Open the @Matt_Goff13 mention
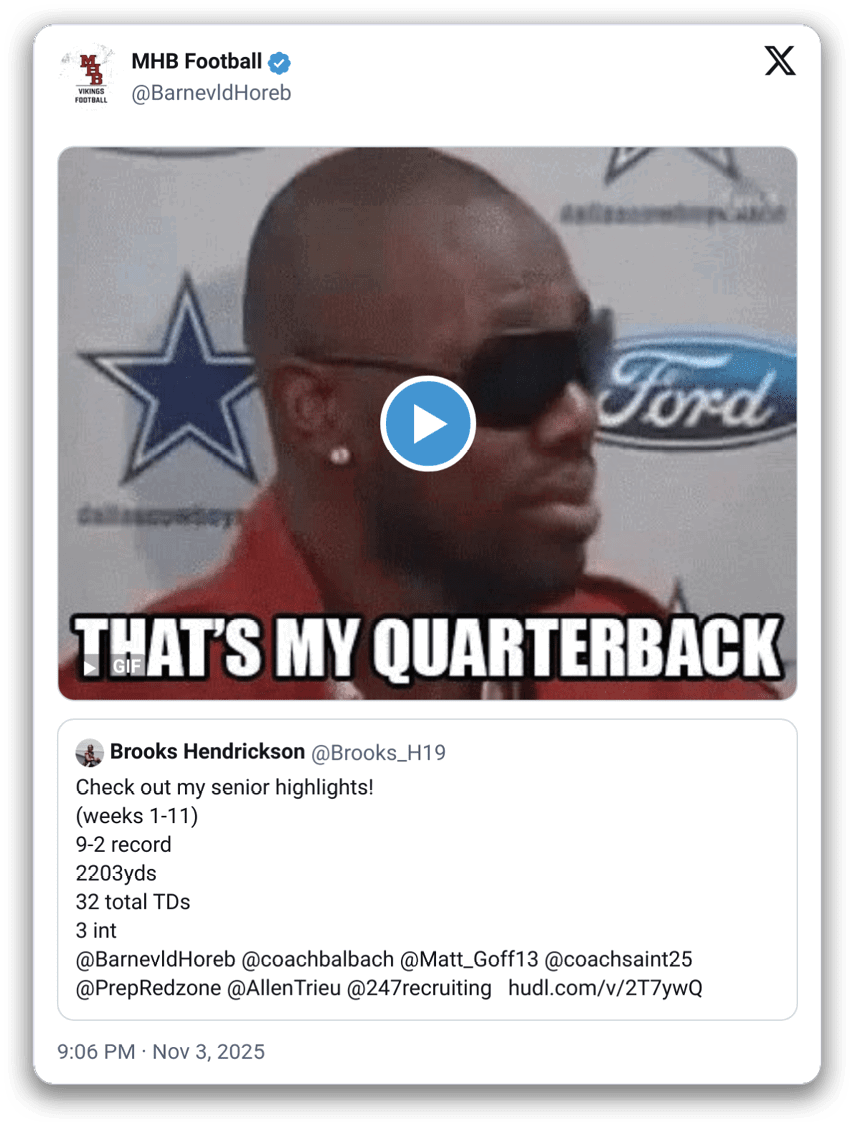Screen dimensions: 854x1127 [469, 959]
